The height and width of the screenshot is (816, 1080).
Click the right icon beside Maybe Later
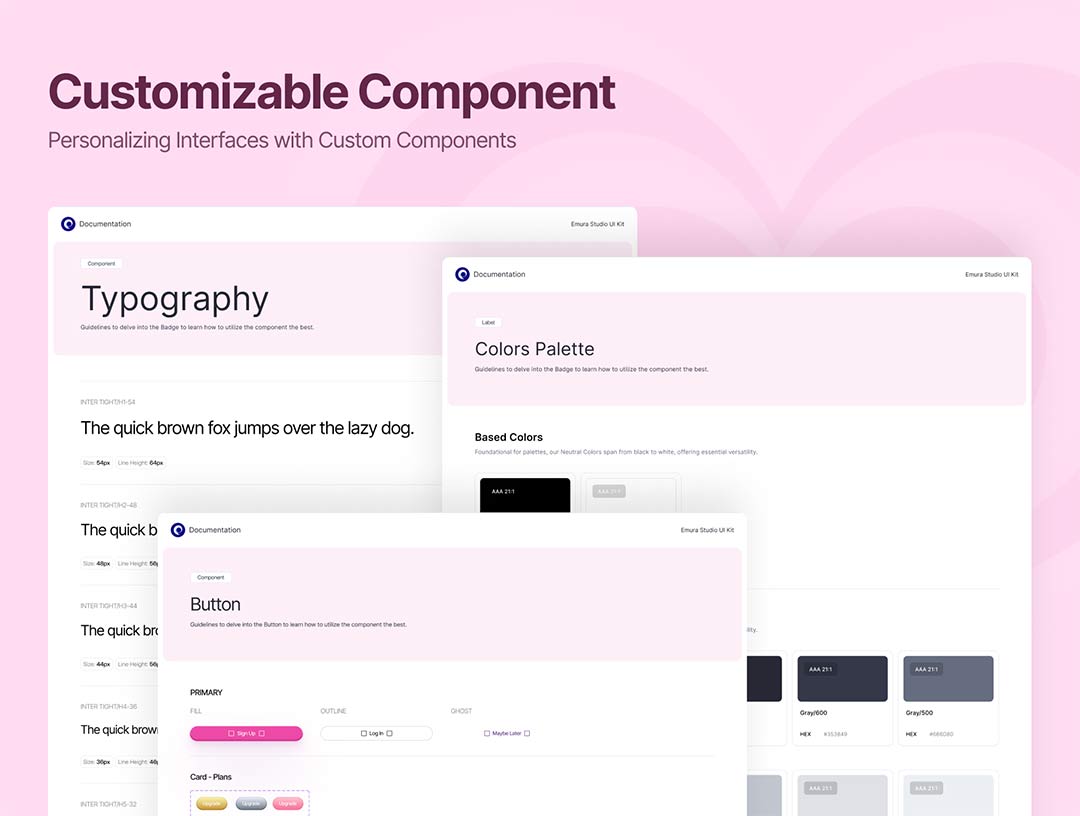point(527,733)
